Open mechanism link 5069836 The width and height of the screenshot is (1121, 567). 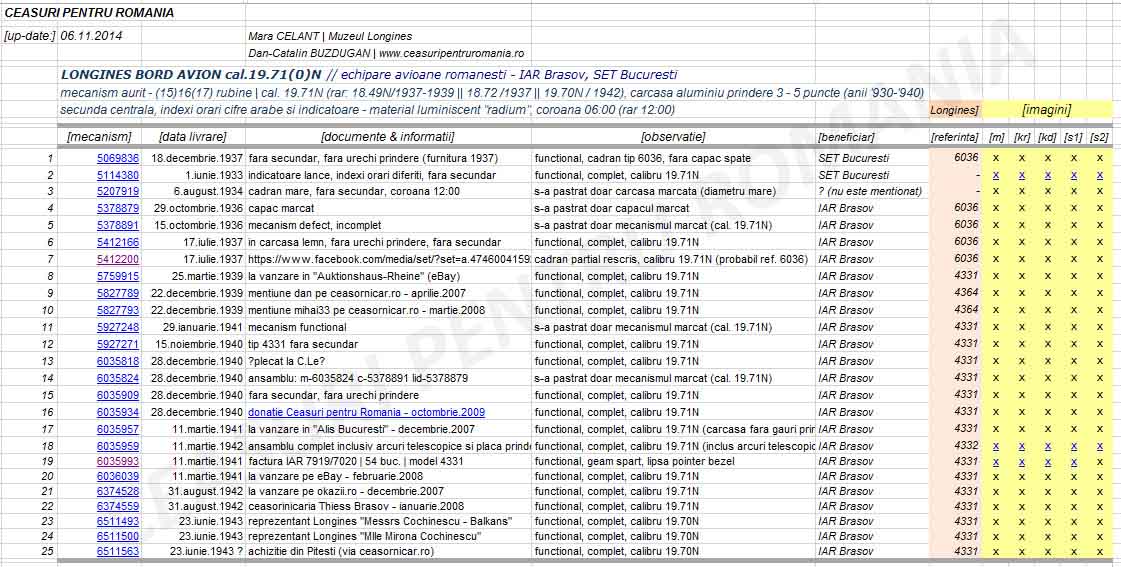point(118,158)
